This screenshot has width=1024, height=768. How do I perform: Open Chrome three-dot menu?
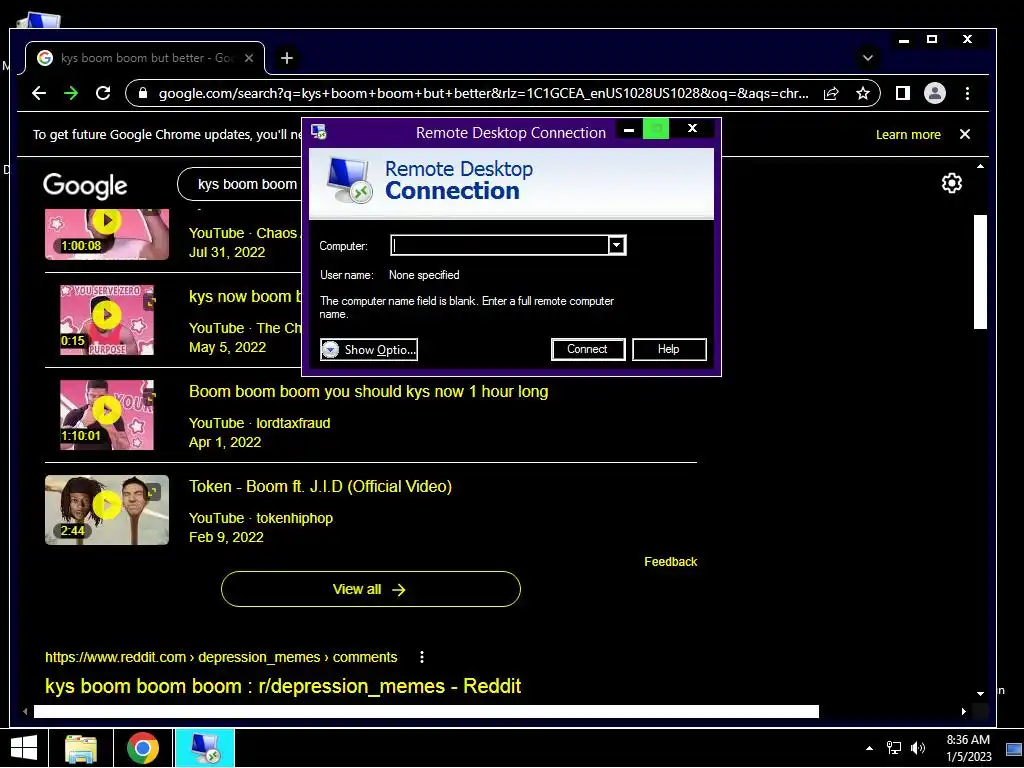tap(967, 93)
